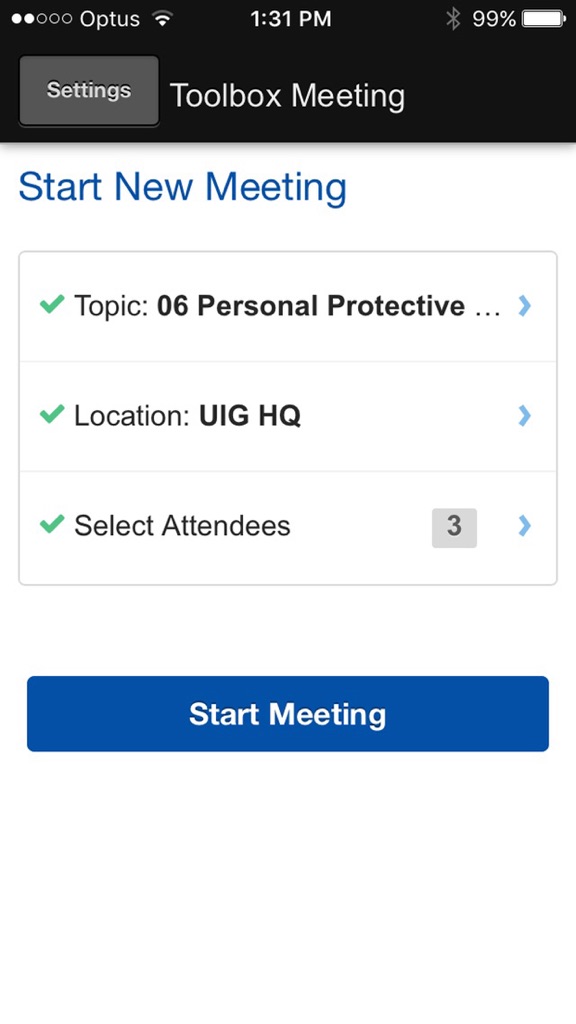Open the Select Attendees chevron arrow
The width and height of the screenshot is (576, 1024).
pyautogui.click(x=524, y=526)
